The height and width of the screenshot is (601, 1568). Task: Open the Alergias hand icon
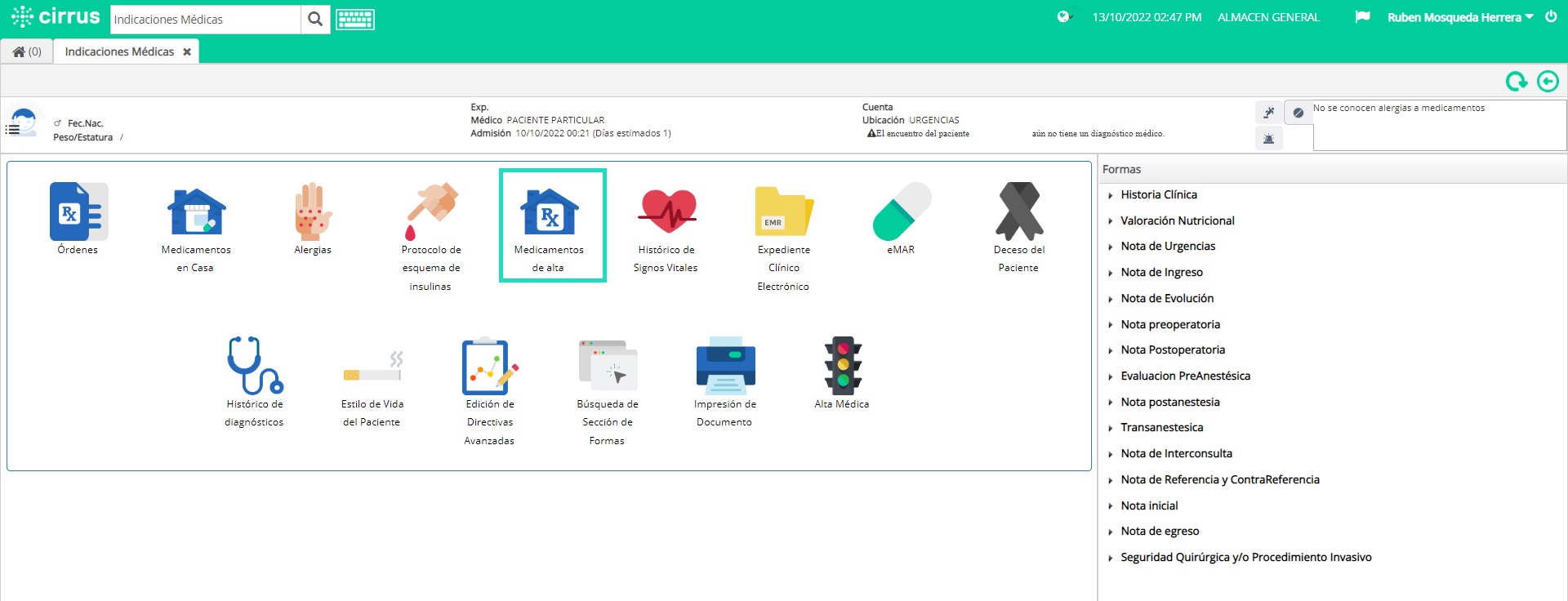click(313, 211)
